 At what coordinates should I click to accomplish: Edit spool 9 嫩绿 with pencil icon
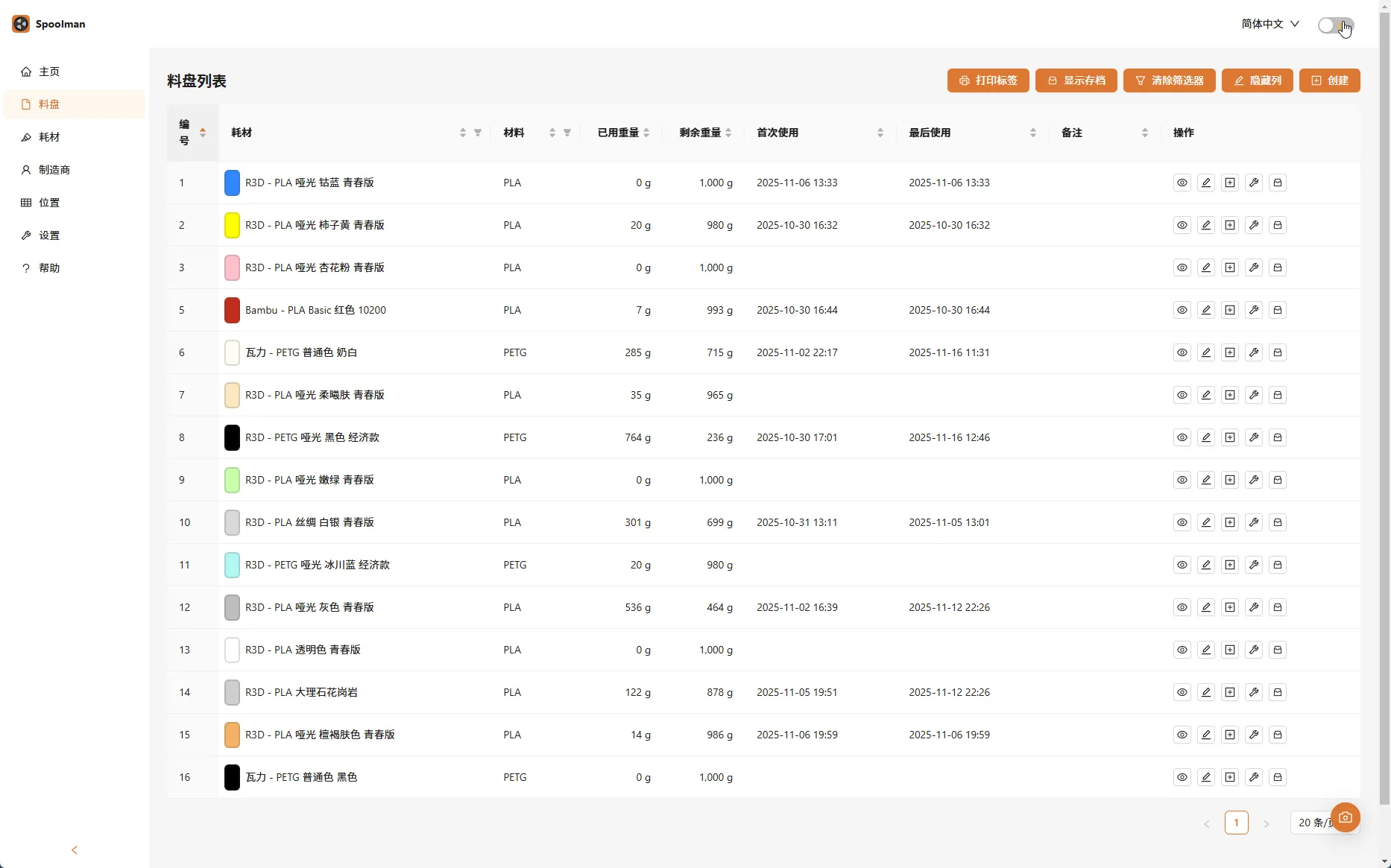tap(1206, 480)
